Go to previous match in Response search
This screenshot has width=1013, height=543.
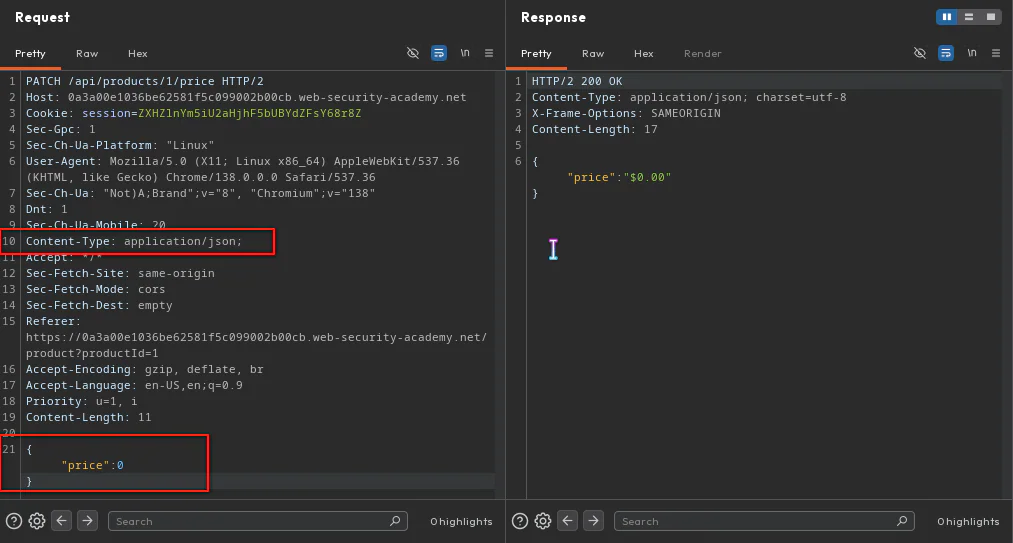tap(567, 520)
